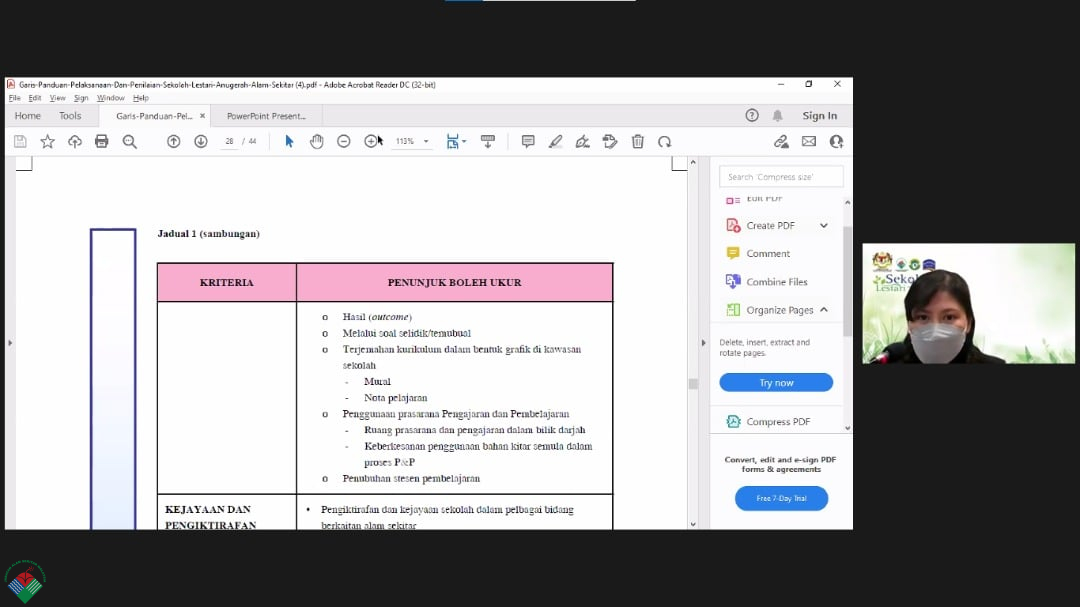Screen dimensions: 1080x607
Task: Open the Sign document pen tool
Action: point(583,141)
